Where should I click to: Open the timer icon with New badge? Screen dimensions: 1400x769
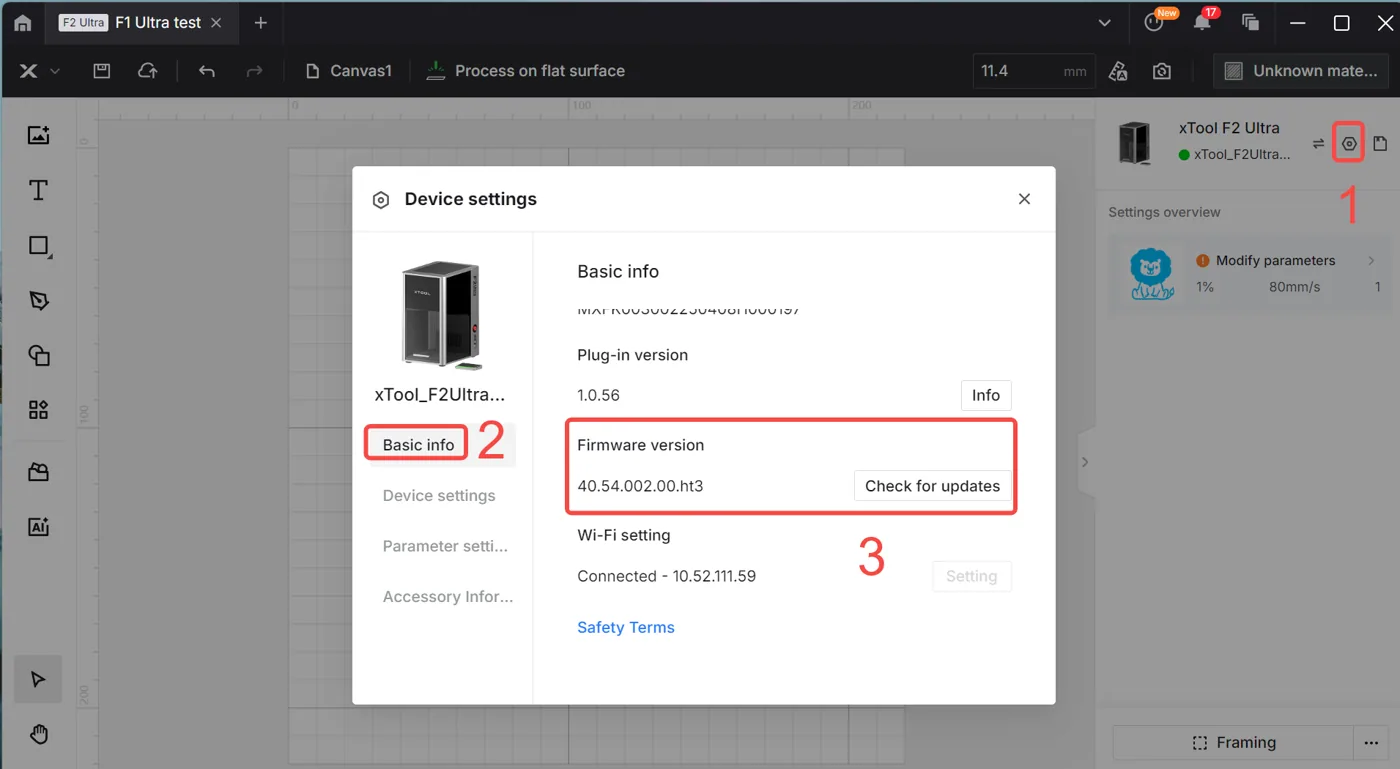pos(1155,22)
